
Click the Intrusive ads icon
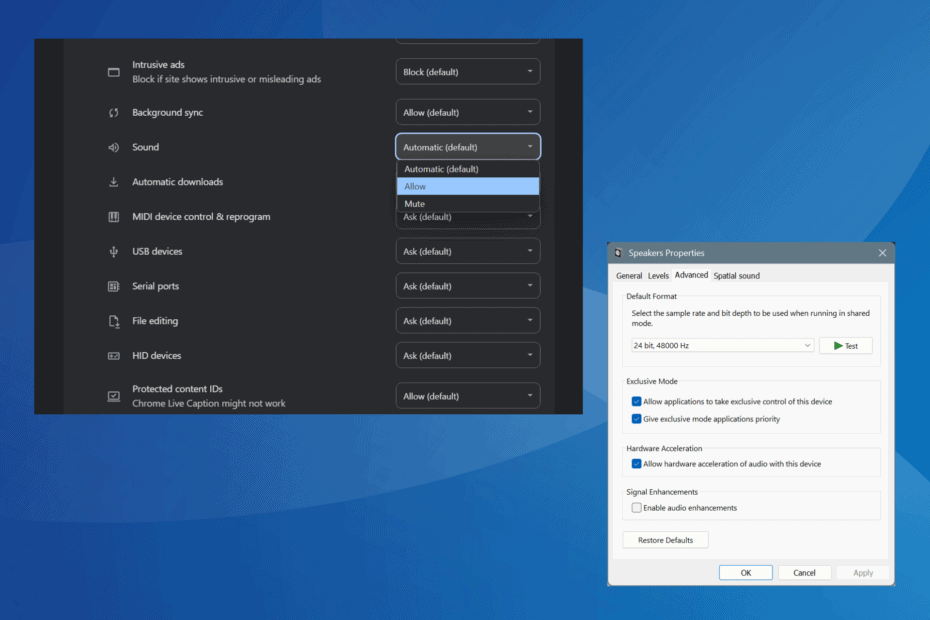[114, 72]
